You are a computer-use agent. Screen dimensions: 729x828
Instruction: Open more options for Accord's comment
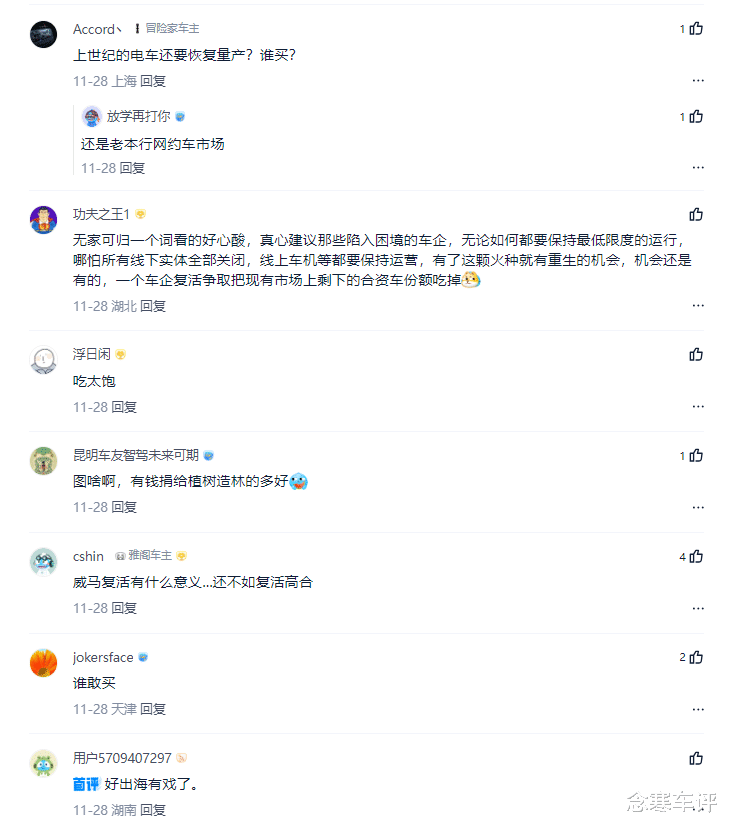pyautogui.click(x=698, y=81)
